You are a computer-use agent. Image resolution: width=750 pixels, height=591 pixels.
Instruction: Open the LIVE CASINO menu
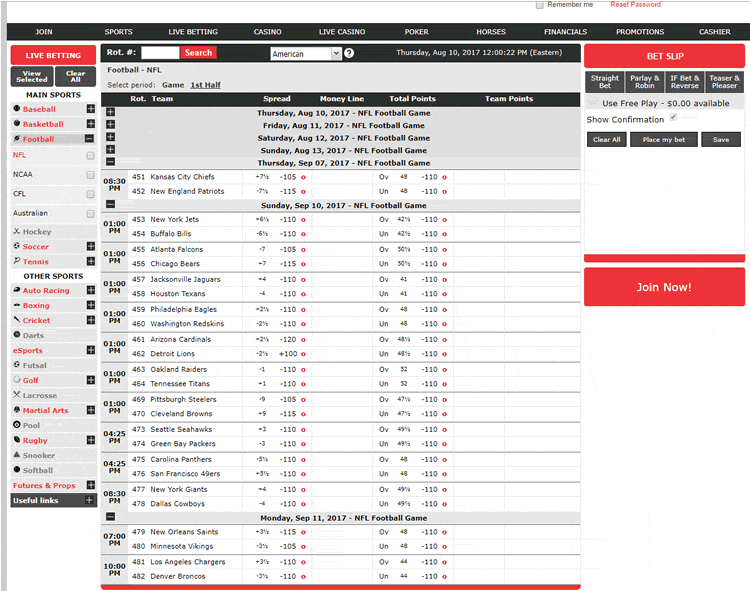(342, 32)
